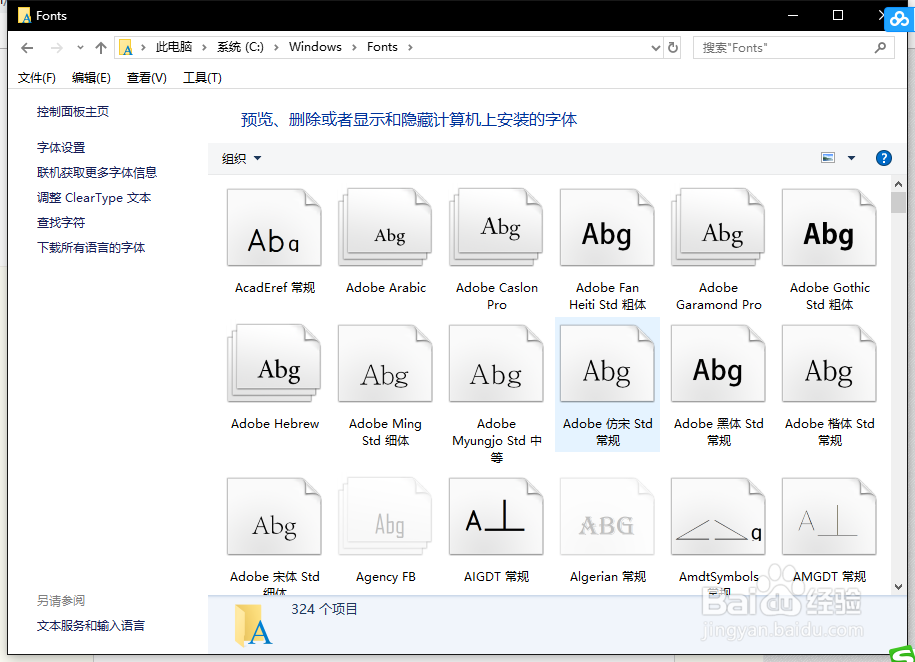Expand the chevron before 此电脑 in path
Screen dimensions: 915x662
tap(143, 47)
